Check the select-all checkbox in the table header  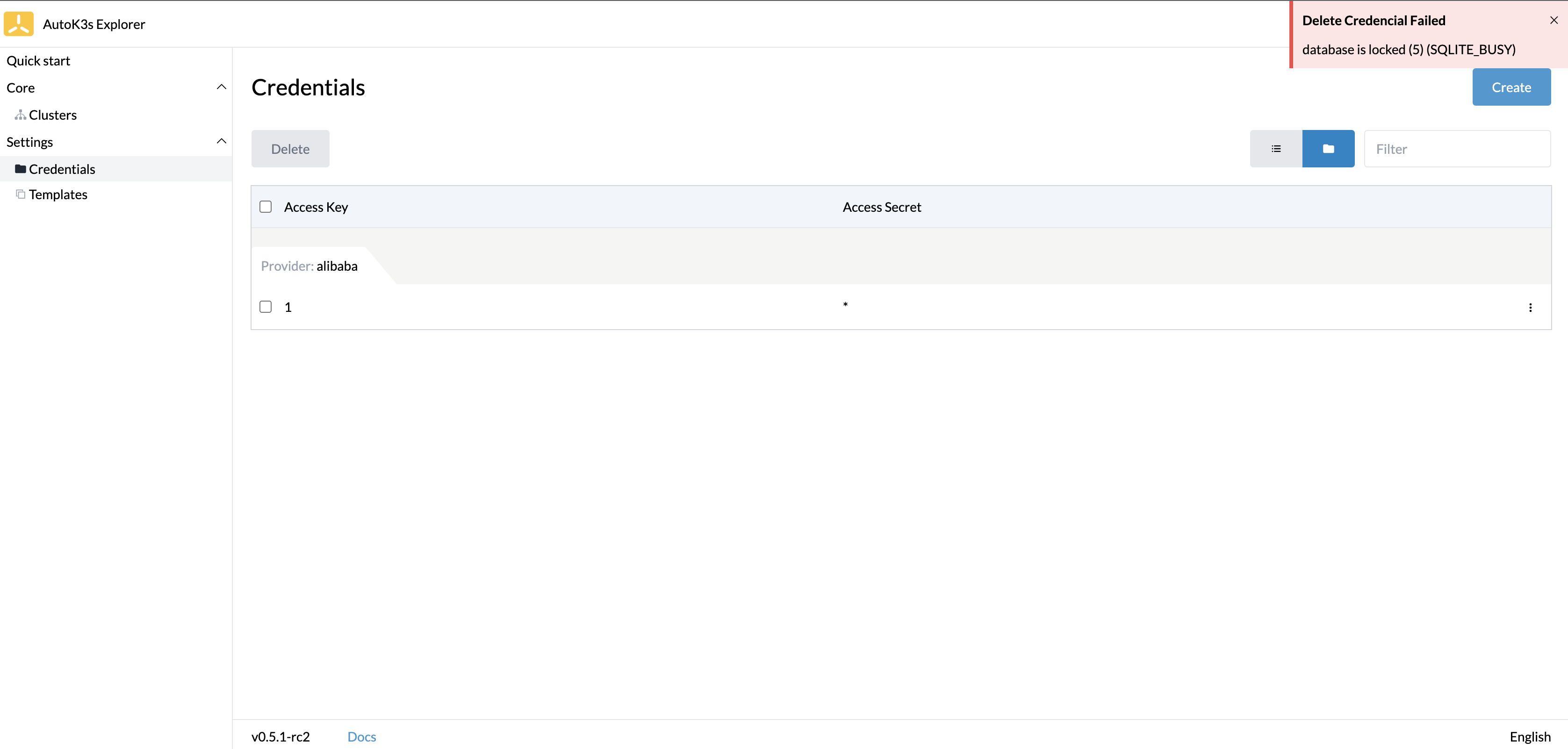point(266,207)
